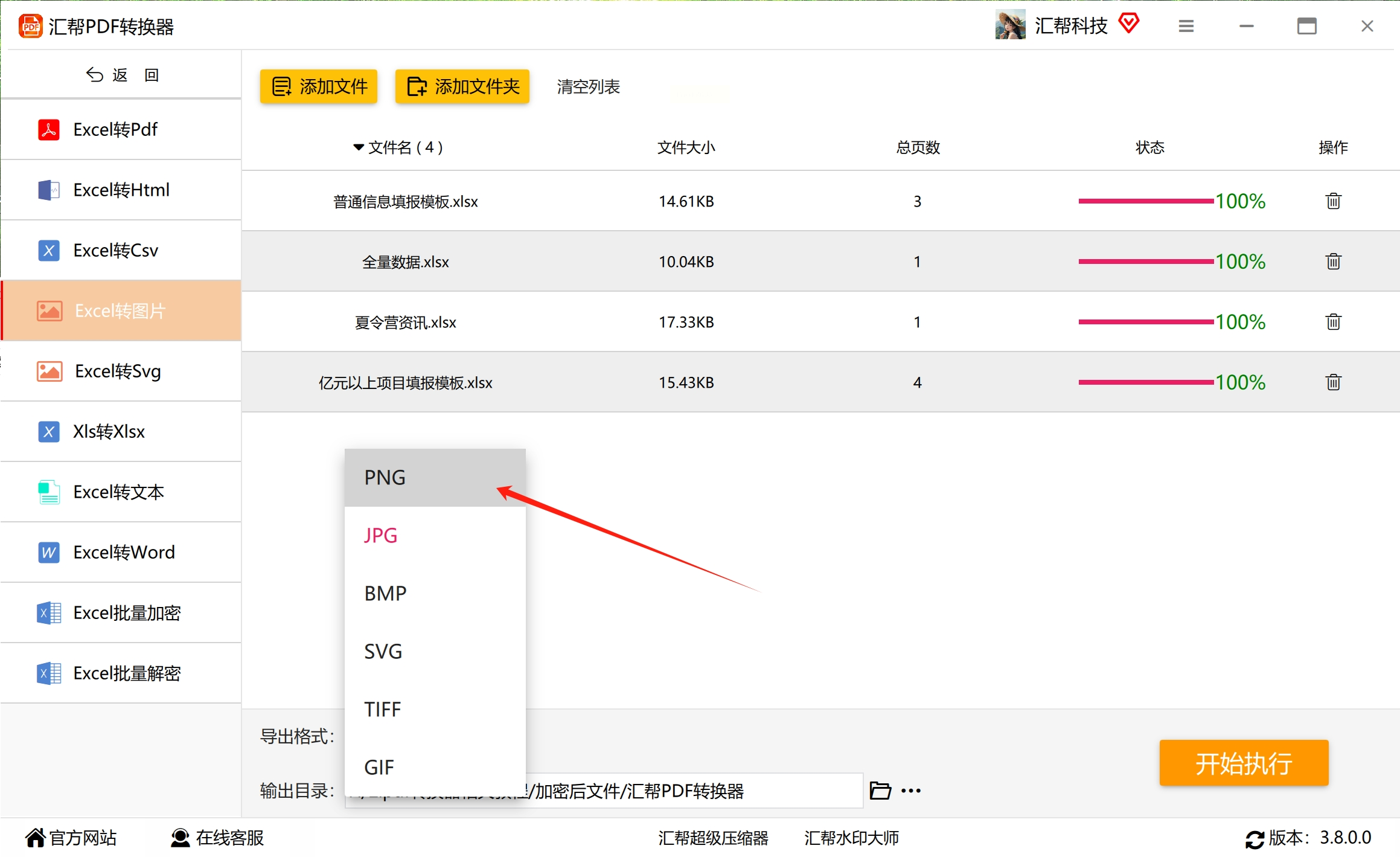Delete 普通信息填报模板.xlsx with trash icon
1400x857 pixels.
[x=1333, y=201]
